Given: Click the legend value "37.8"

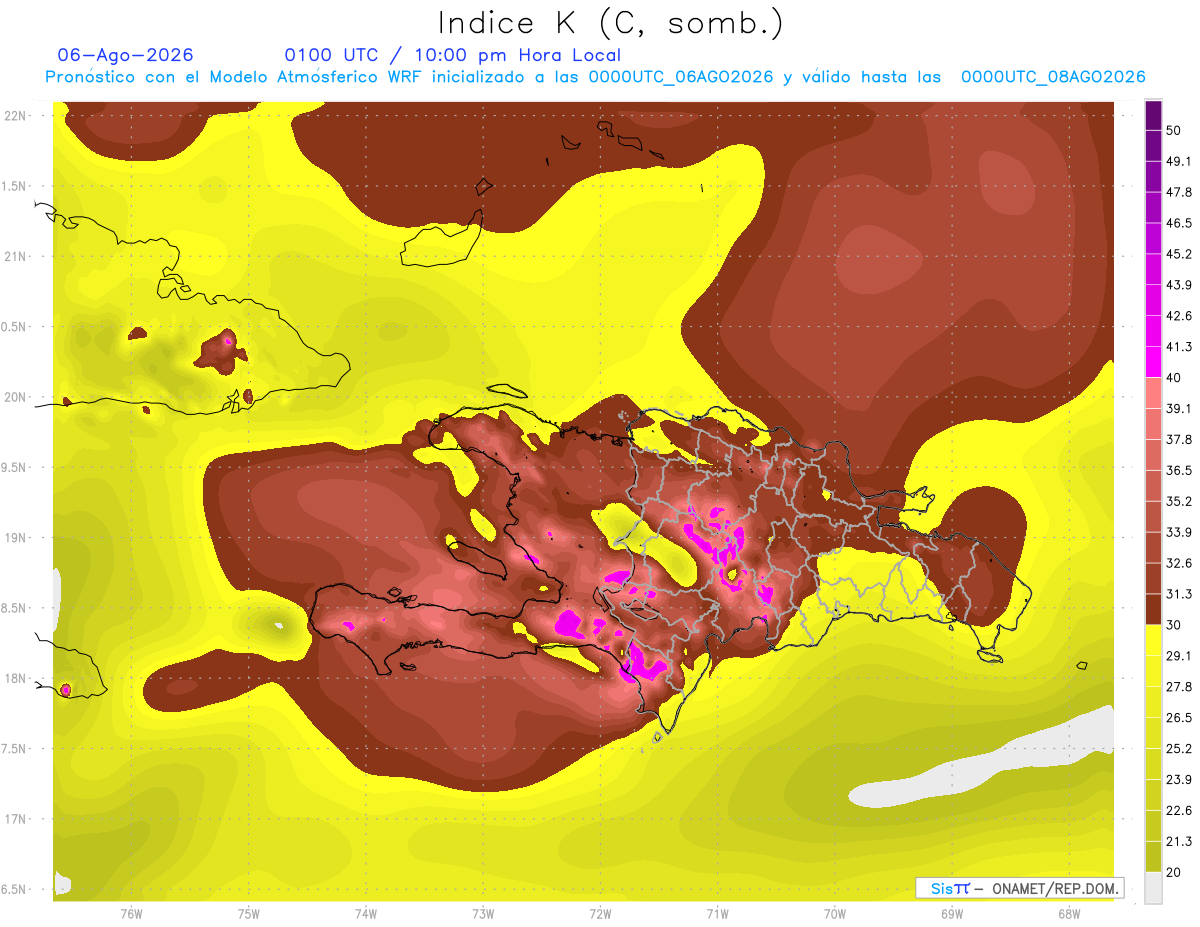Looking at the screenshot, I should click(1180, 439).
